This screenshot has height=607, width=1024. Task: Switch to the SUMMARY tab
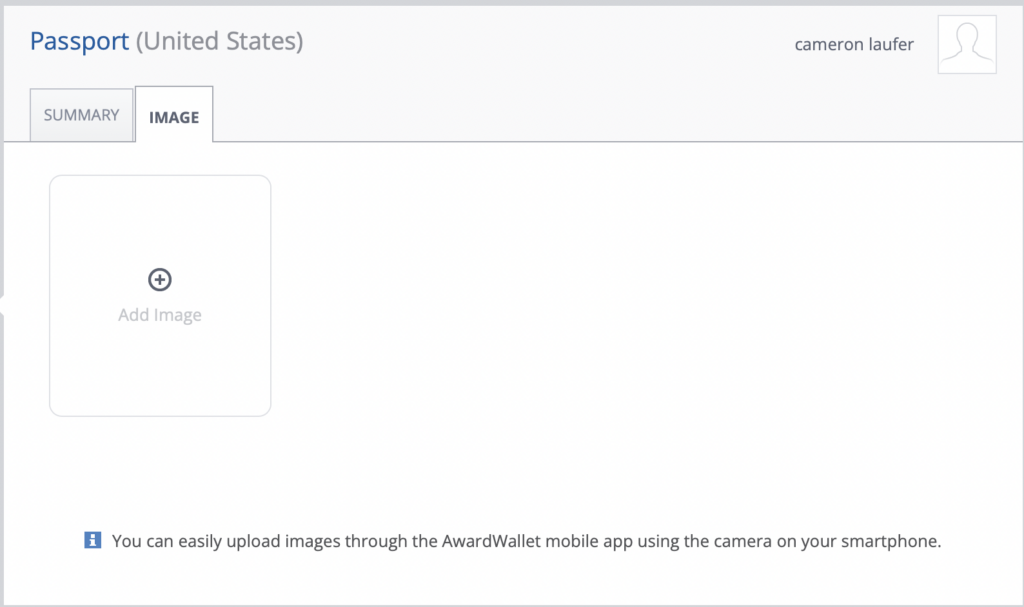pyautogui.click(x=81, y=115)
